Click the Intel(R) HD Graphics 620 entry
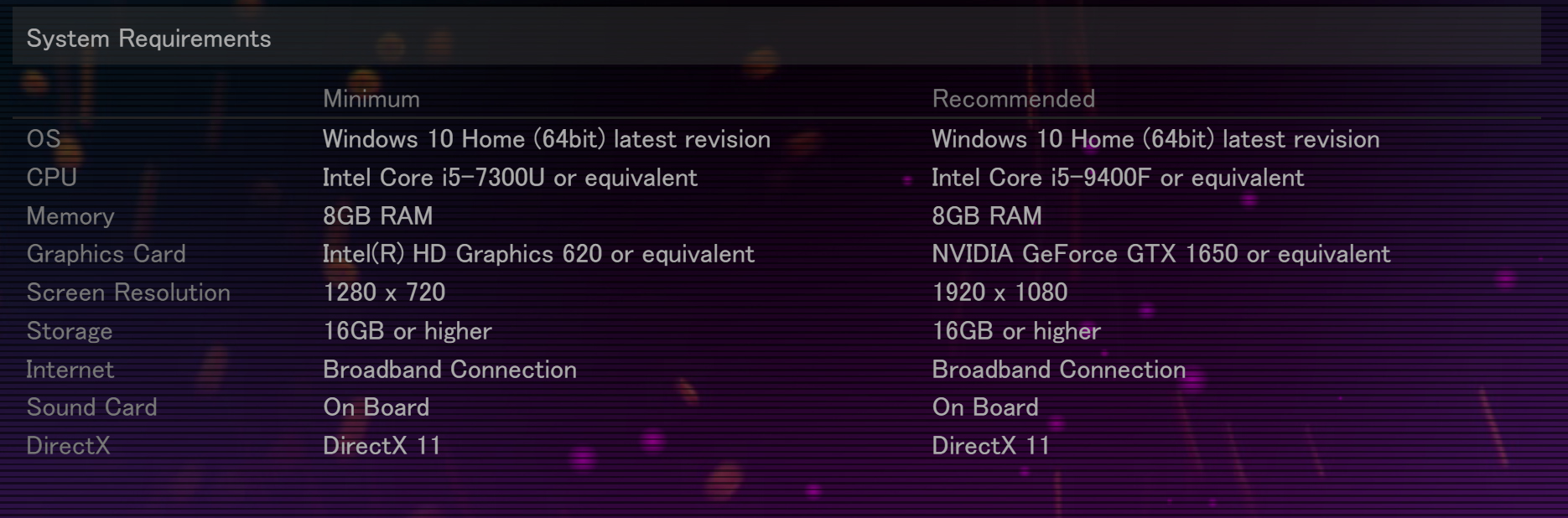Screen dimensions: 1568x518 (538, 253)
